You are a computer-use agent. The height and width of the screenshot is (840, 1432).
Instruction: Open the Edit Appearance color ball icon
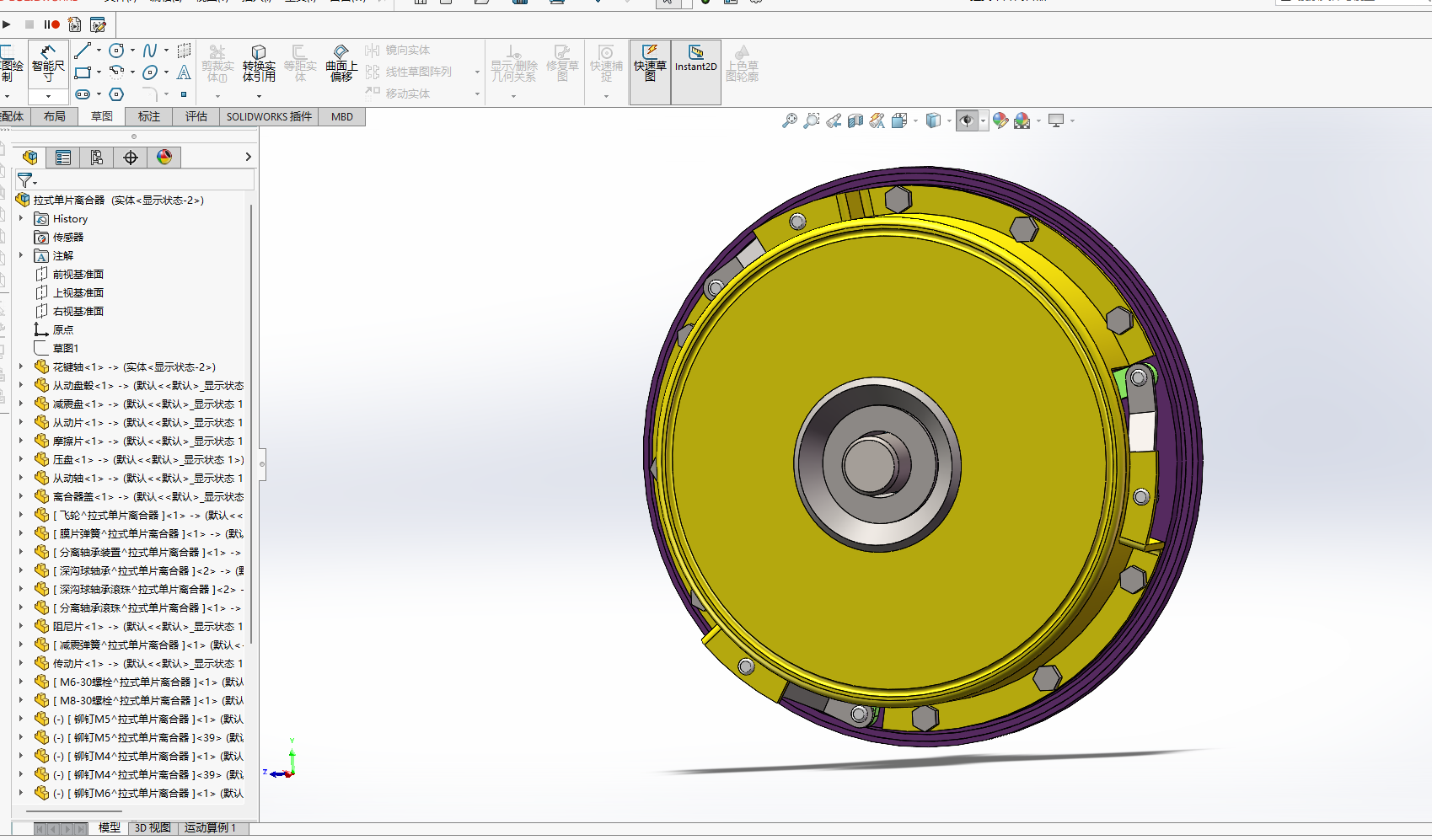tap(1000, 121)
